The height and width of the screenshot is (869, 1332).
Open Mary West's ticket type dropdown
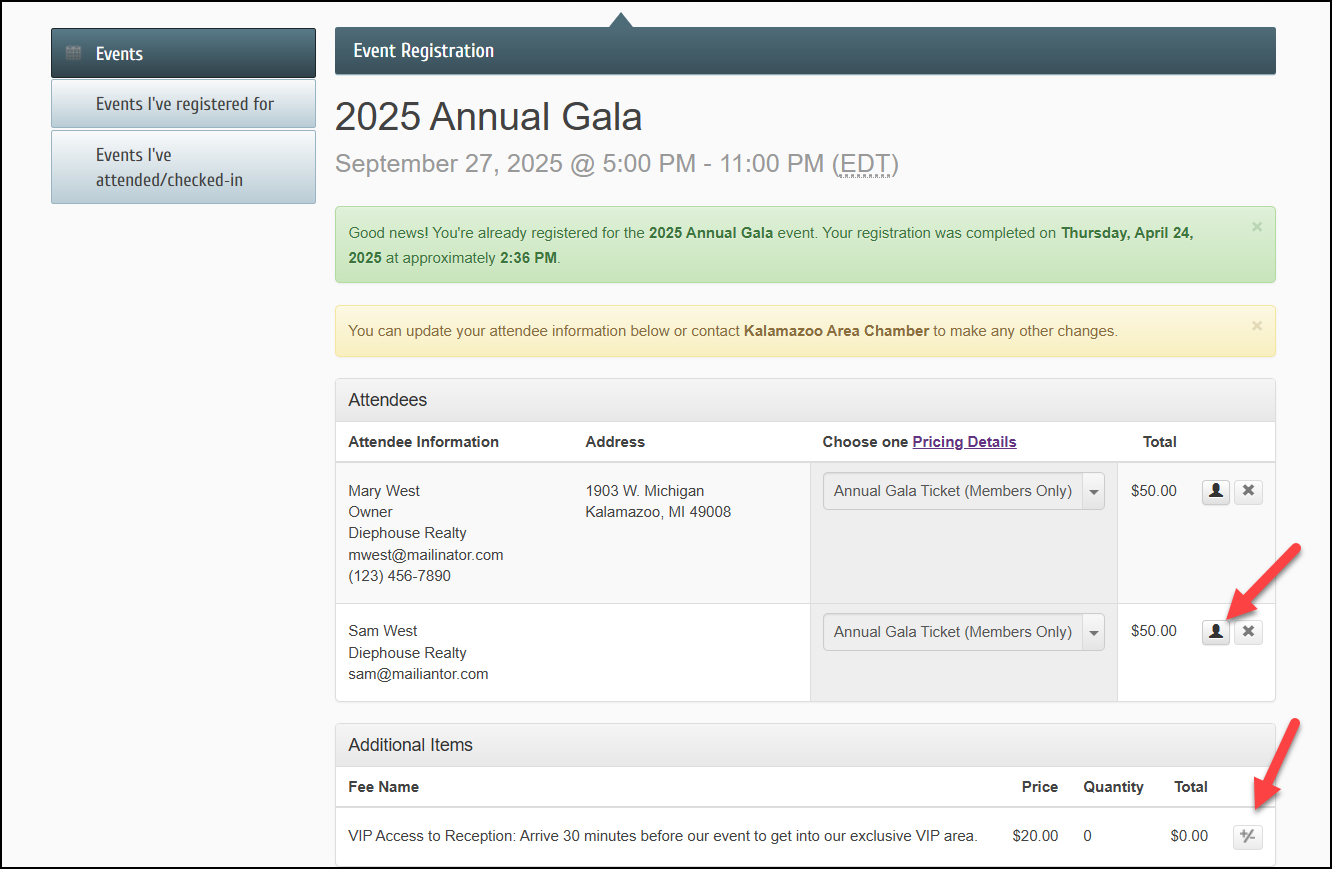point(963,491)
